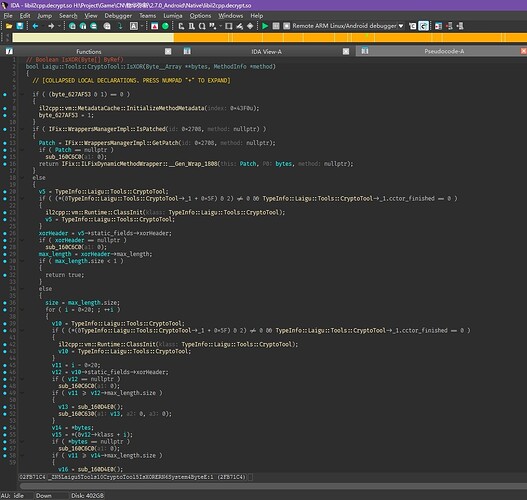527x500 pixels.
Task: Jump forward with the right arrow icon
Action: [51, 26]
